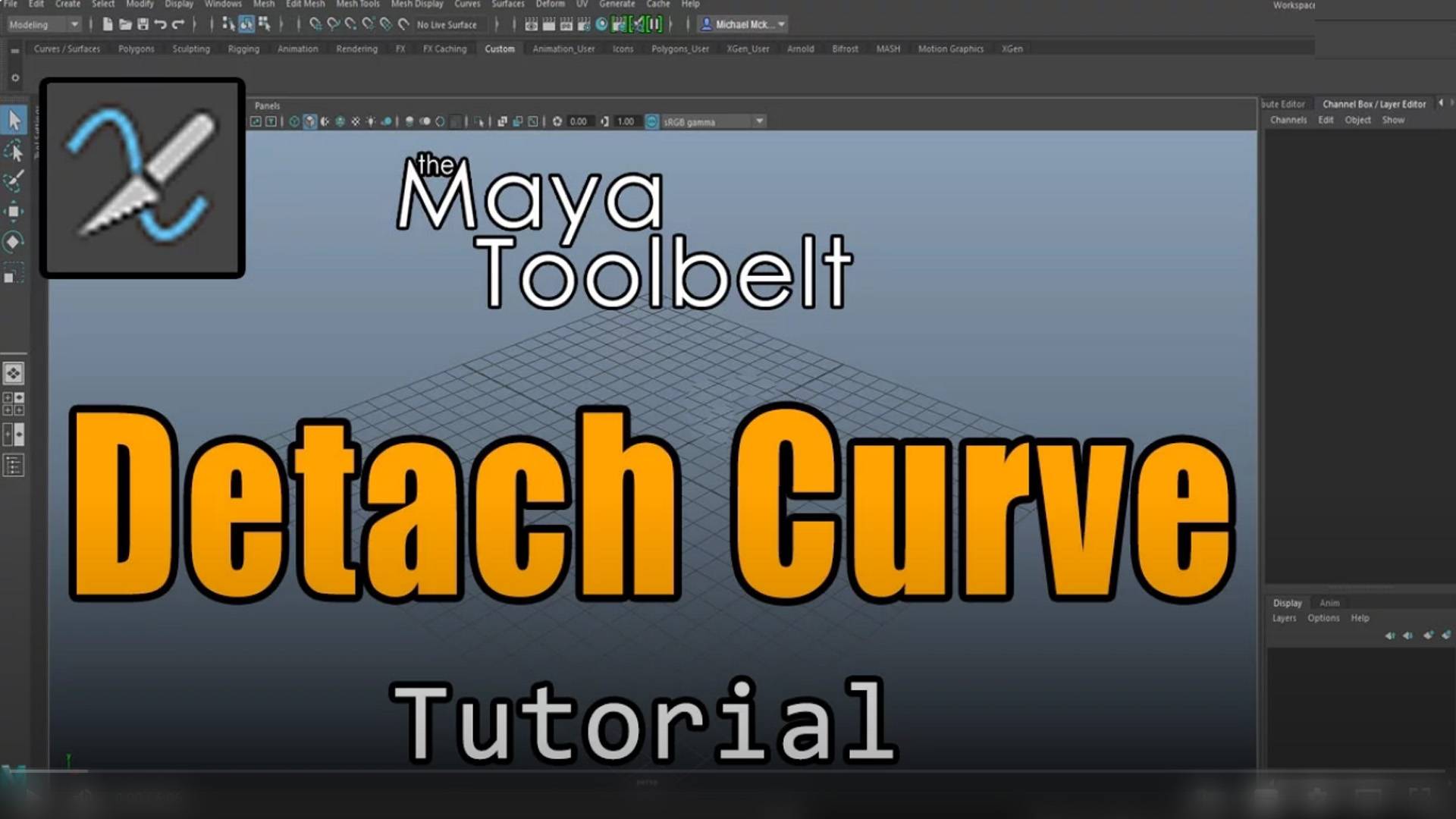The image size is (1456, 819).
Task: Open the Modeling menu set dropdown
Action: 44,24
